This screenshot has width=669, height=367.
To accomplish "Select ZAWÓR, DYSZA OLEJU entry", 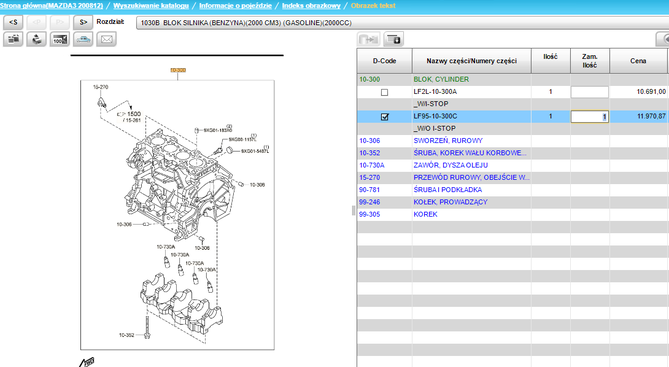I will (x=451, y=165).
